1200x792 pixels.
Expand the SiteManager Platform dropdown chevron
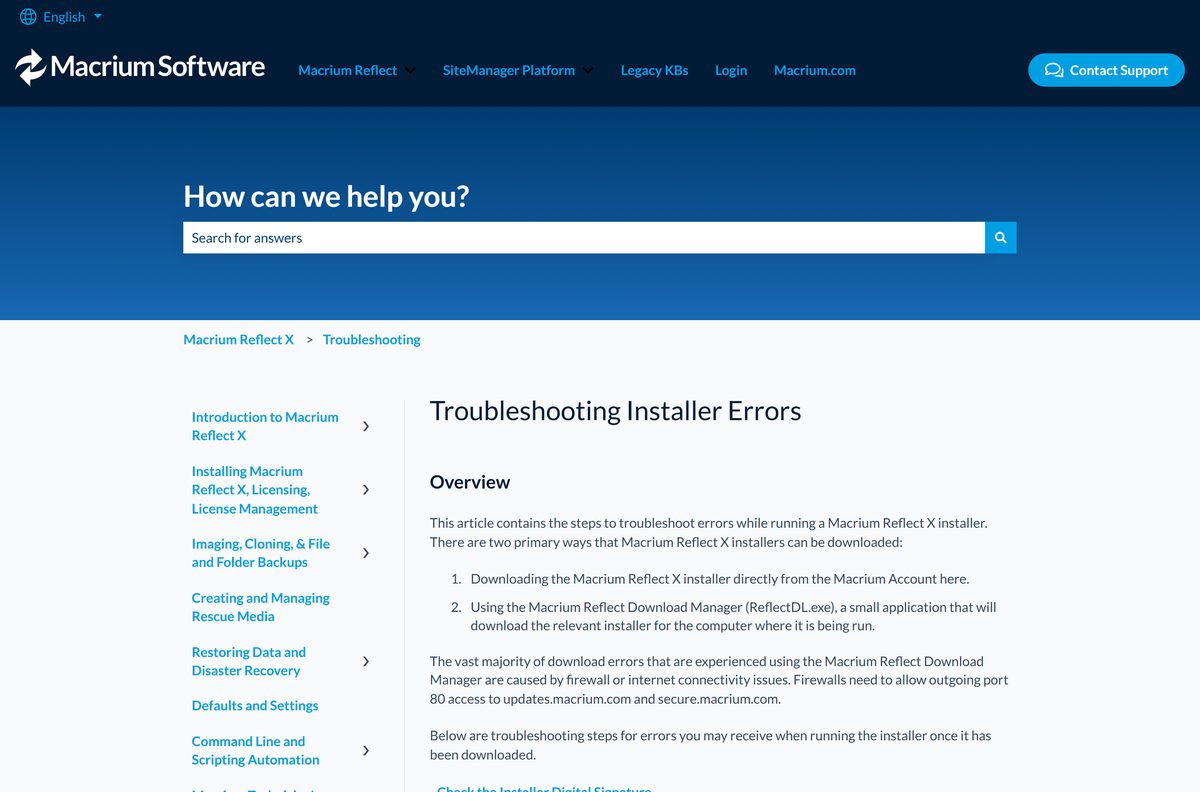point(588,71)
